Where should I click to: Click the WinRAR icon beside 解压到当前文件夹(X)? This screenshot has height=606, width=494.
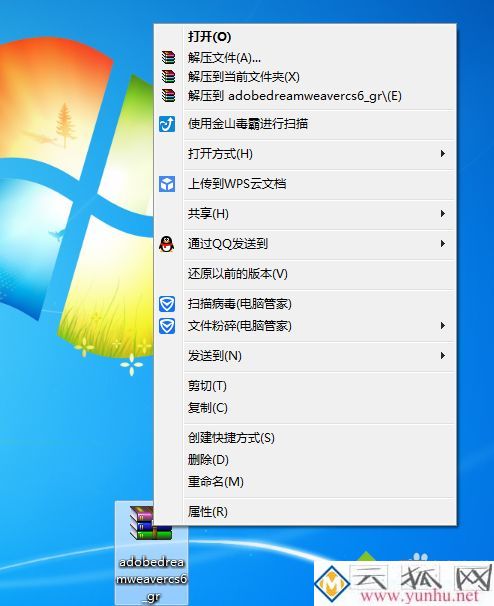click(x=168, y=77)
